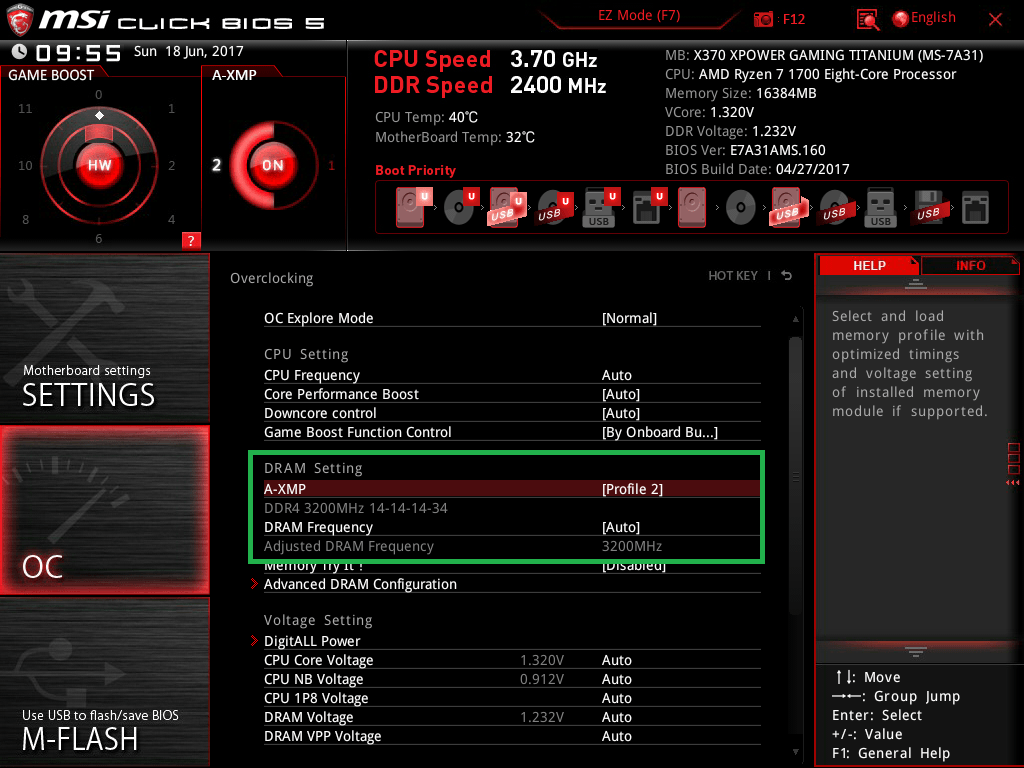Select the UEFI CD/DVD boot device icon
The image size is (1024, 768).
point(460,207)
